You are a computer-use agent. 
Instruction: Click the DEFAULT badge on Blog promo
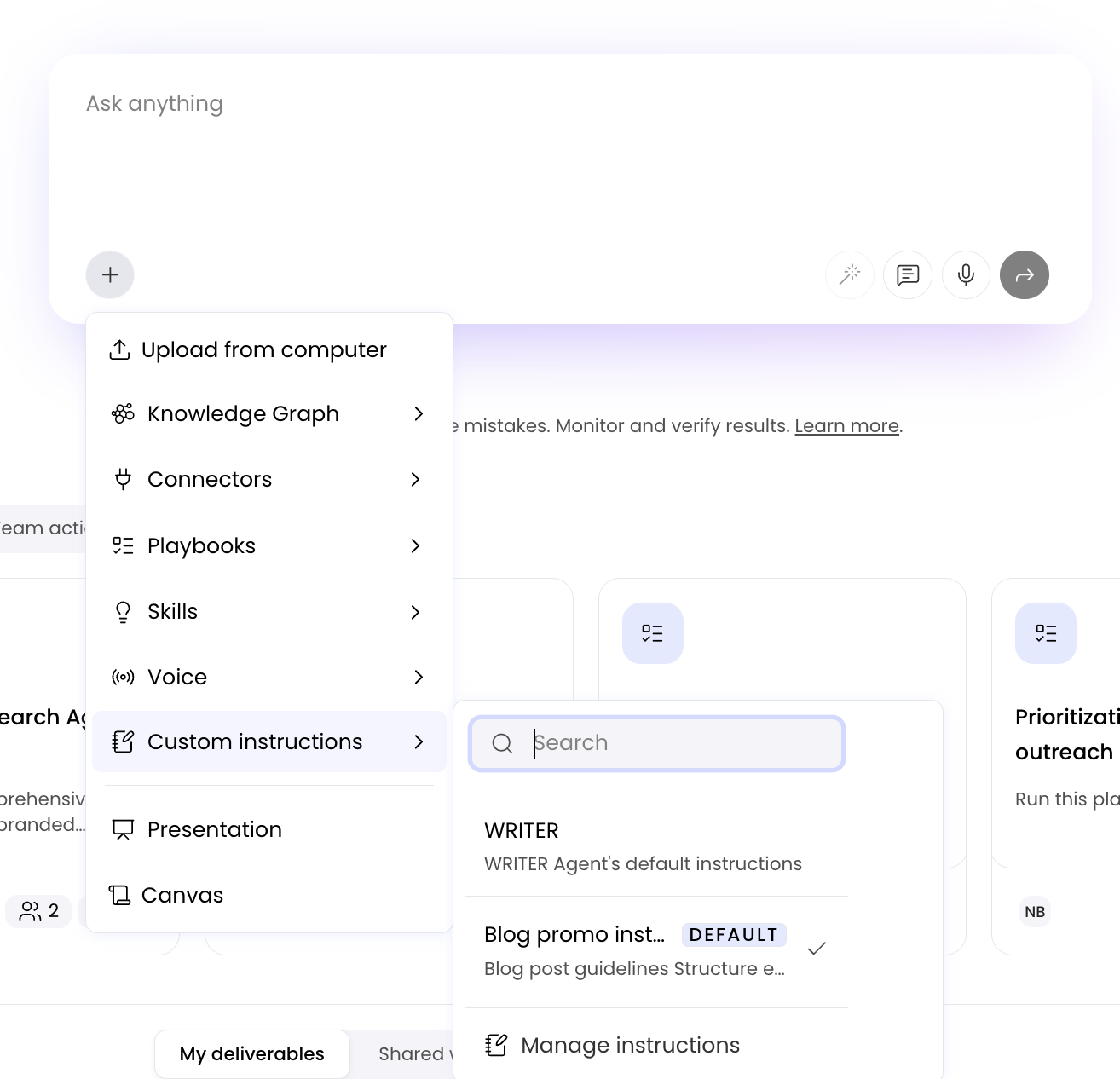(734, 935)
